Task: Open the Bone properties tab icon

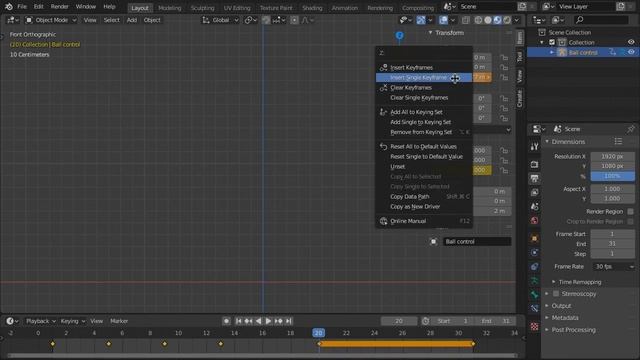Action: tap(534, 295)
